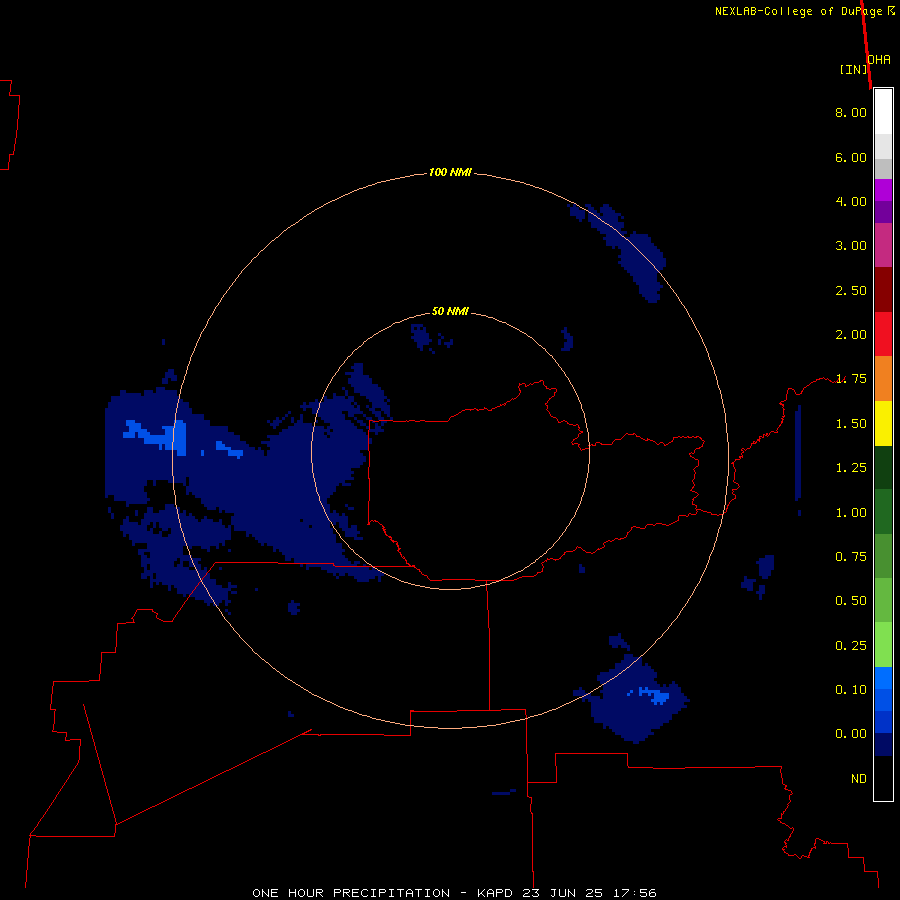Click the magenta swatch beside 4.00 label
The height and width of the screenshot is (900, 900).
883,190
